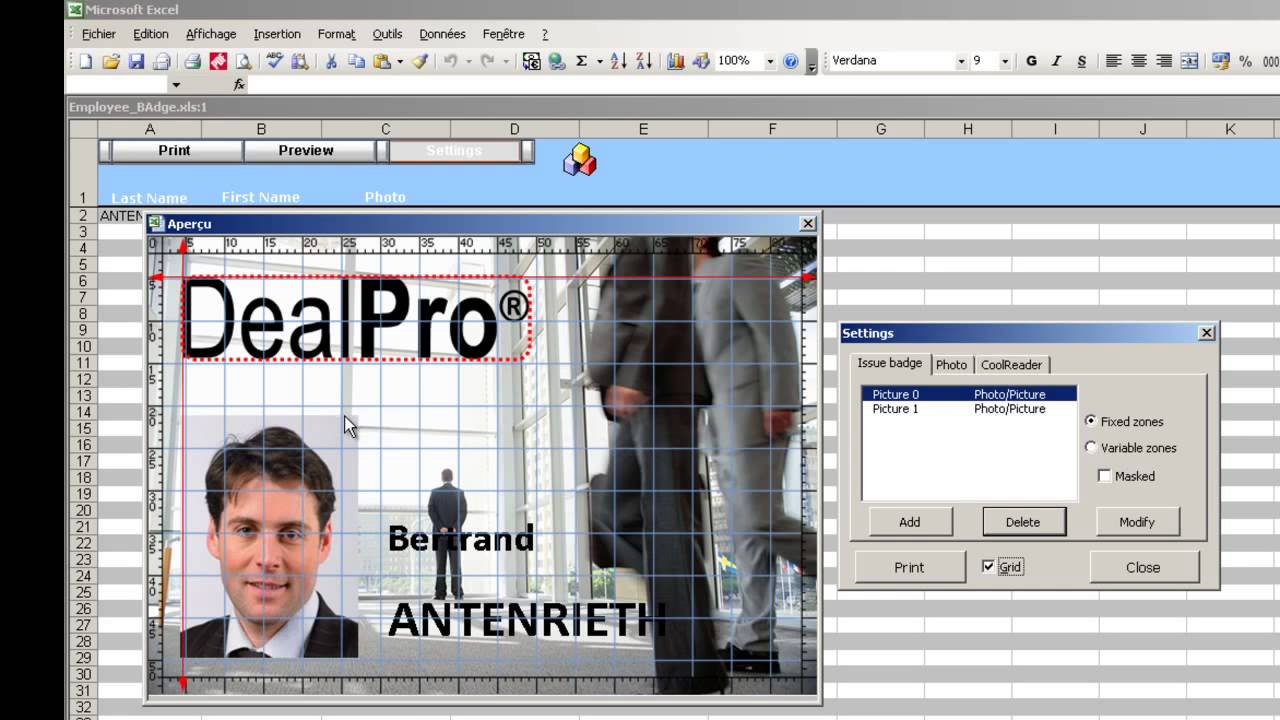The height and width of the screenshot is (720, 1280).
Task: Click the Merge and Center icon
Action: (1189, 61)
